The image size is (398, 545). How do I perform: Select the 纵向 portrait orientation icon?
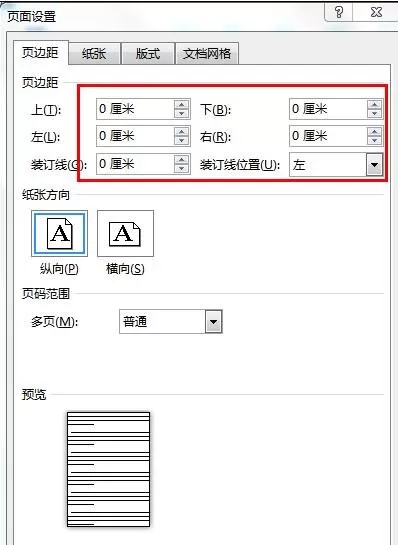[59, 233]
